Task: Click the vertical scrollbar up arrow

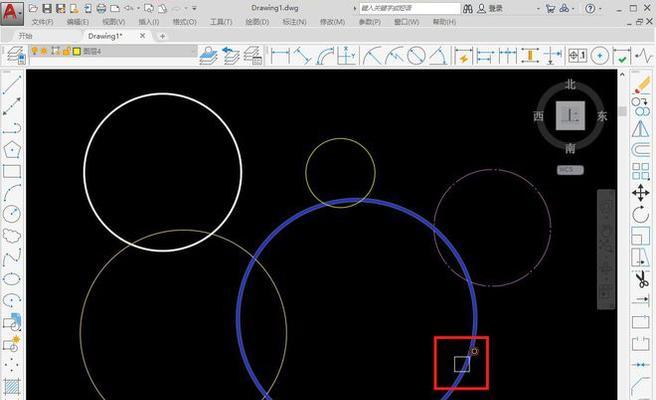Action: [622, 74]
